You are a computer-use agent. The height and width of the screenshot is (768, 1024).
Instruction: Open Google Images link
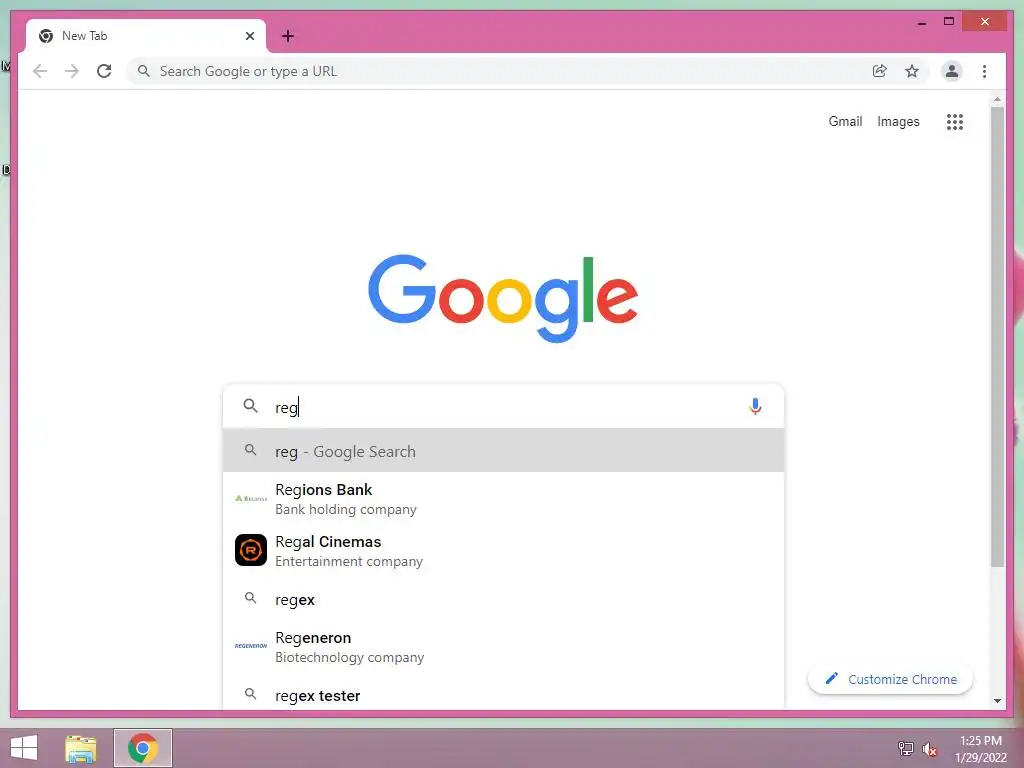click(x=898, y=121)
